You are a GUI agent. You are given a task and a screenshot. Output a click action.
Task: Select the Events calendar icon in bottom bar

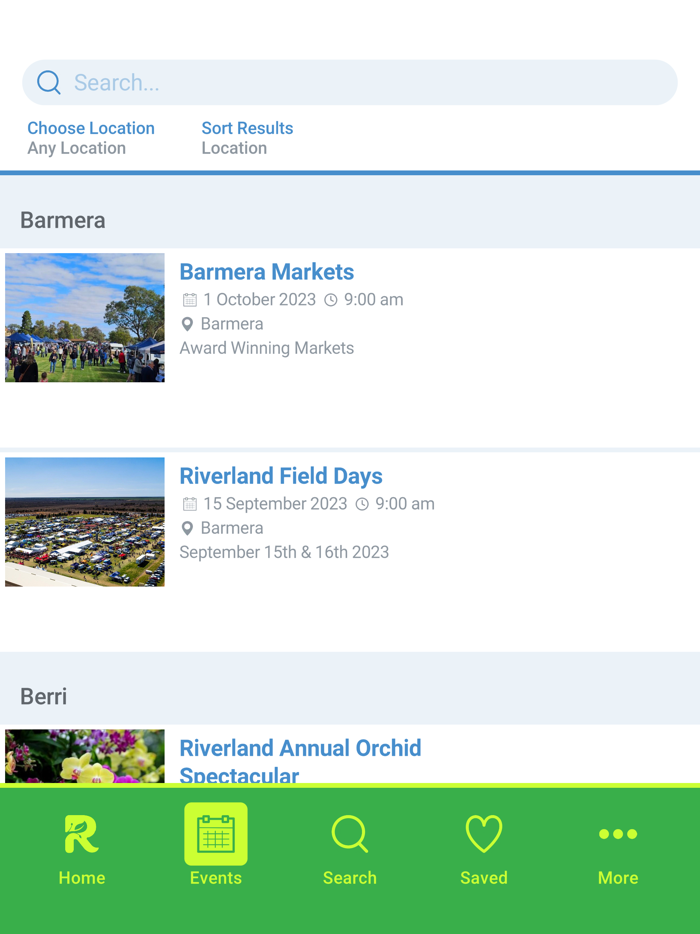click(216, 833)
